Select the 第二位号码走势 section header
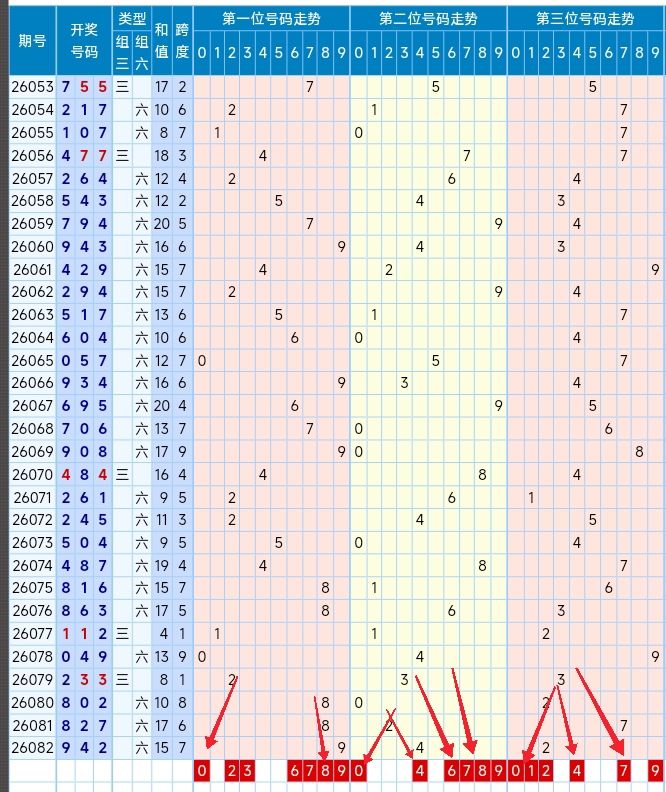666x792 pixels. click(x=428, y=19)
